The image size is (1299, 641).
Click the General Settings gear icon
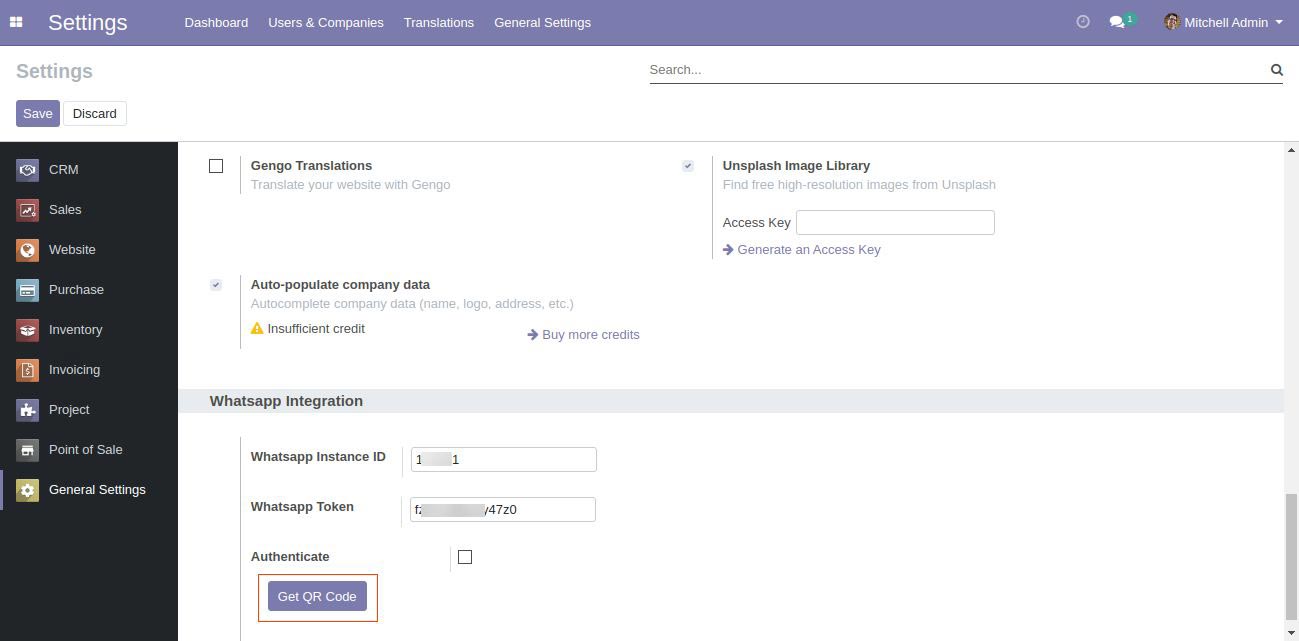pos(27,490)
